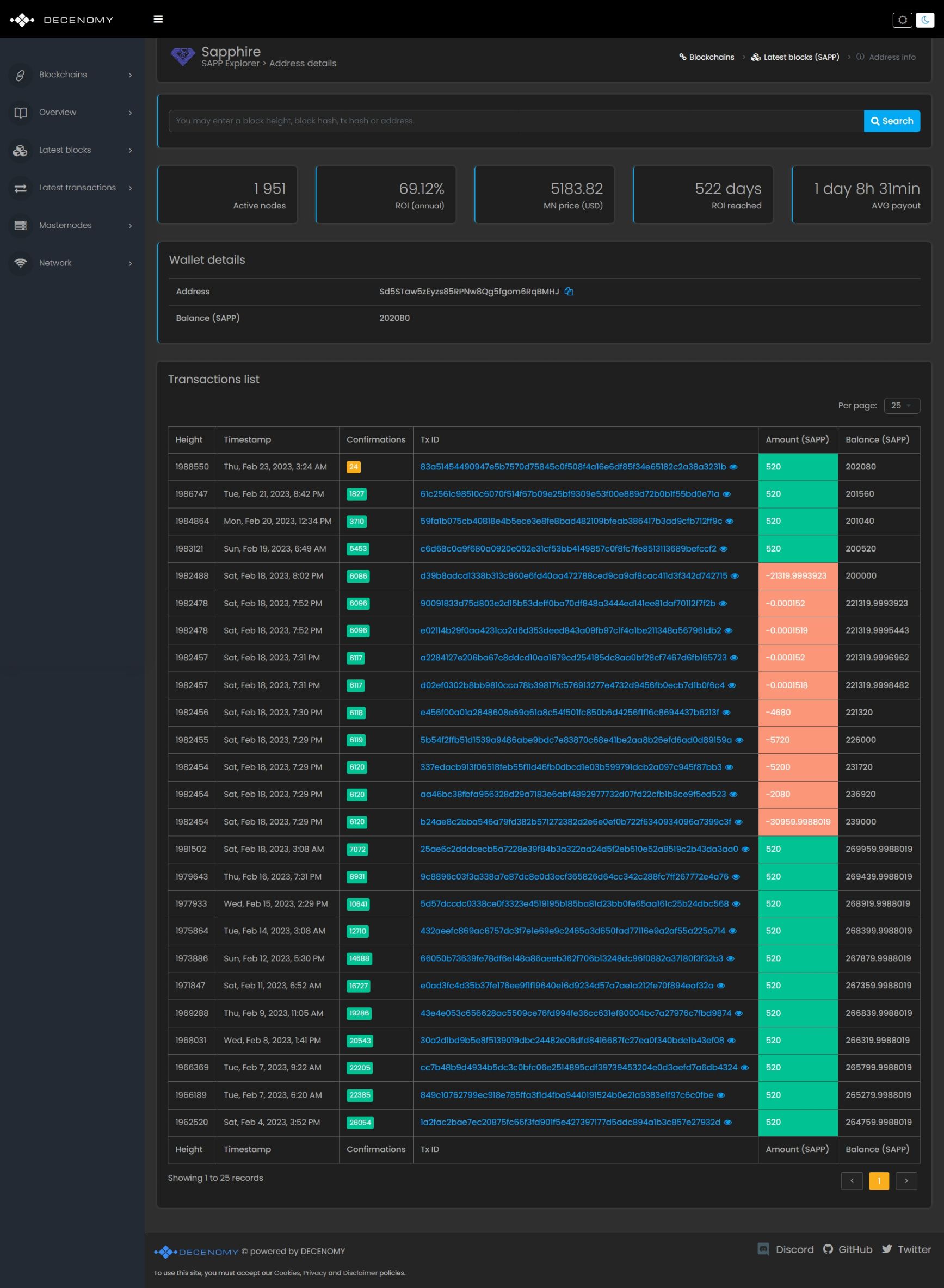Screen dimensions: 944x1288
Task: Open Discord link icon in footer
Action: pyautogui.click(x=763, y=1249)
